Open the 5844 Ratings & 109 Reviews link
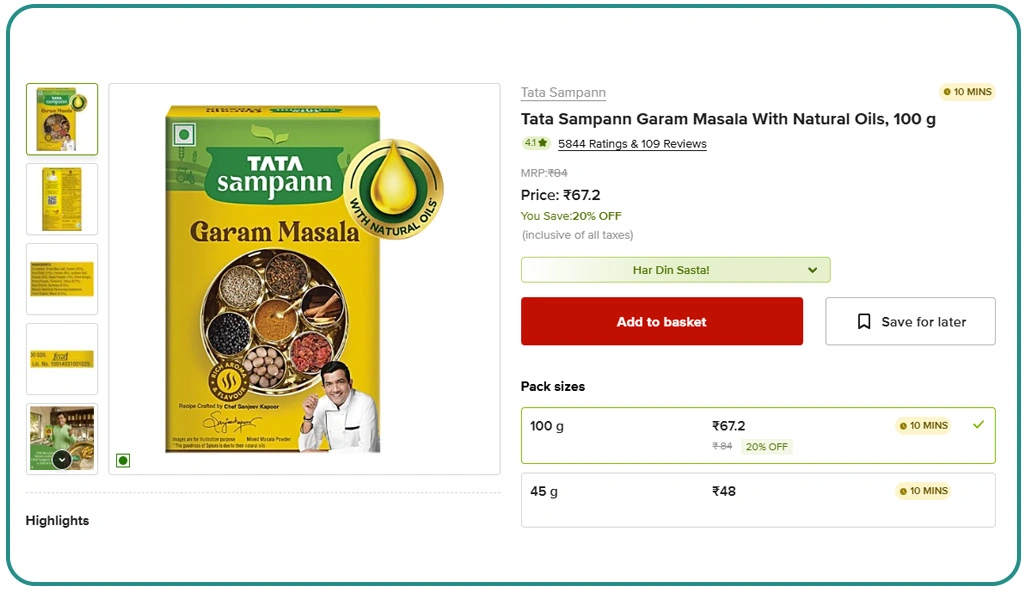Screen dimensions: 1026x589 632,144
